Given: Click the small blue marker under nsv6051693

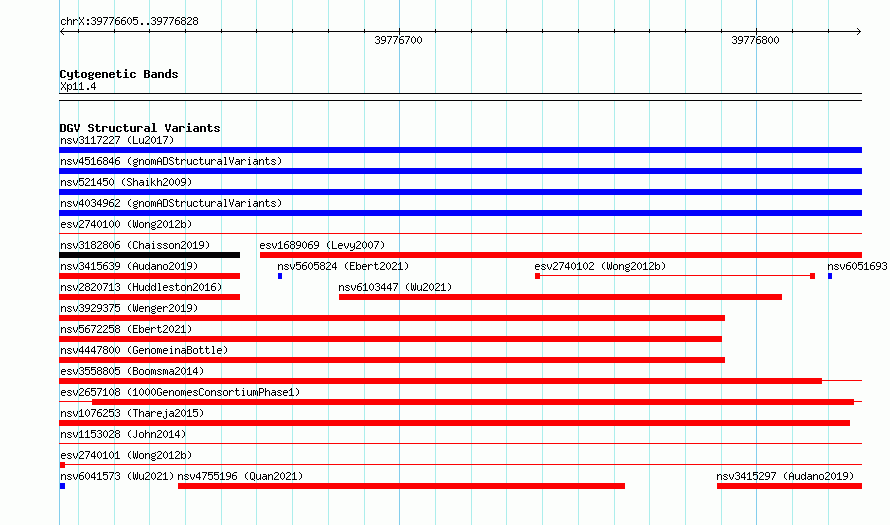Looking at the screenshot, I should pos(830,276).
